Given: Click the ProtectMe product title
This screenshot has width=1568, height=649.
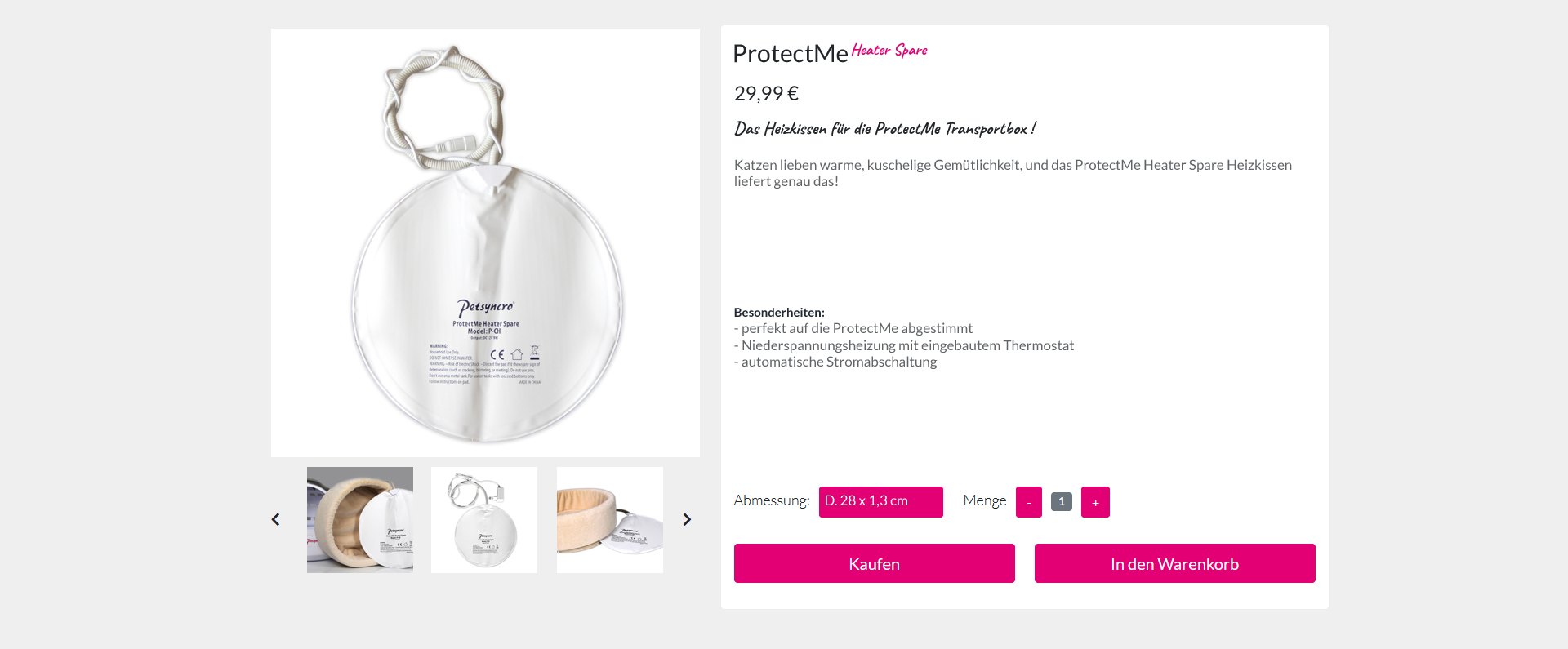Looking at the screenshot, I should 790,54.
